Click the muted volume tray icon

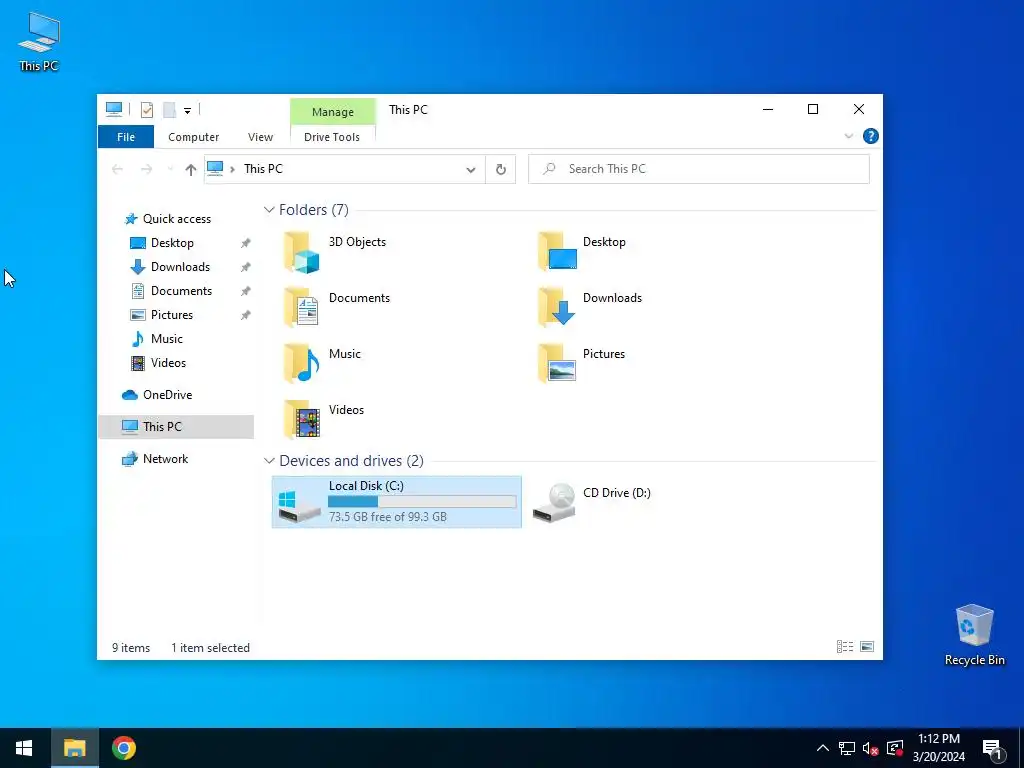[x=871, y=748]
